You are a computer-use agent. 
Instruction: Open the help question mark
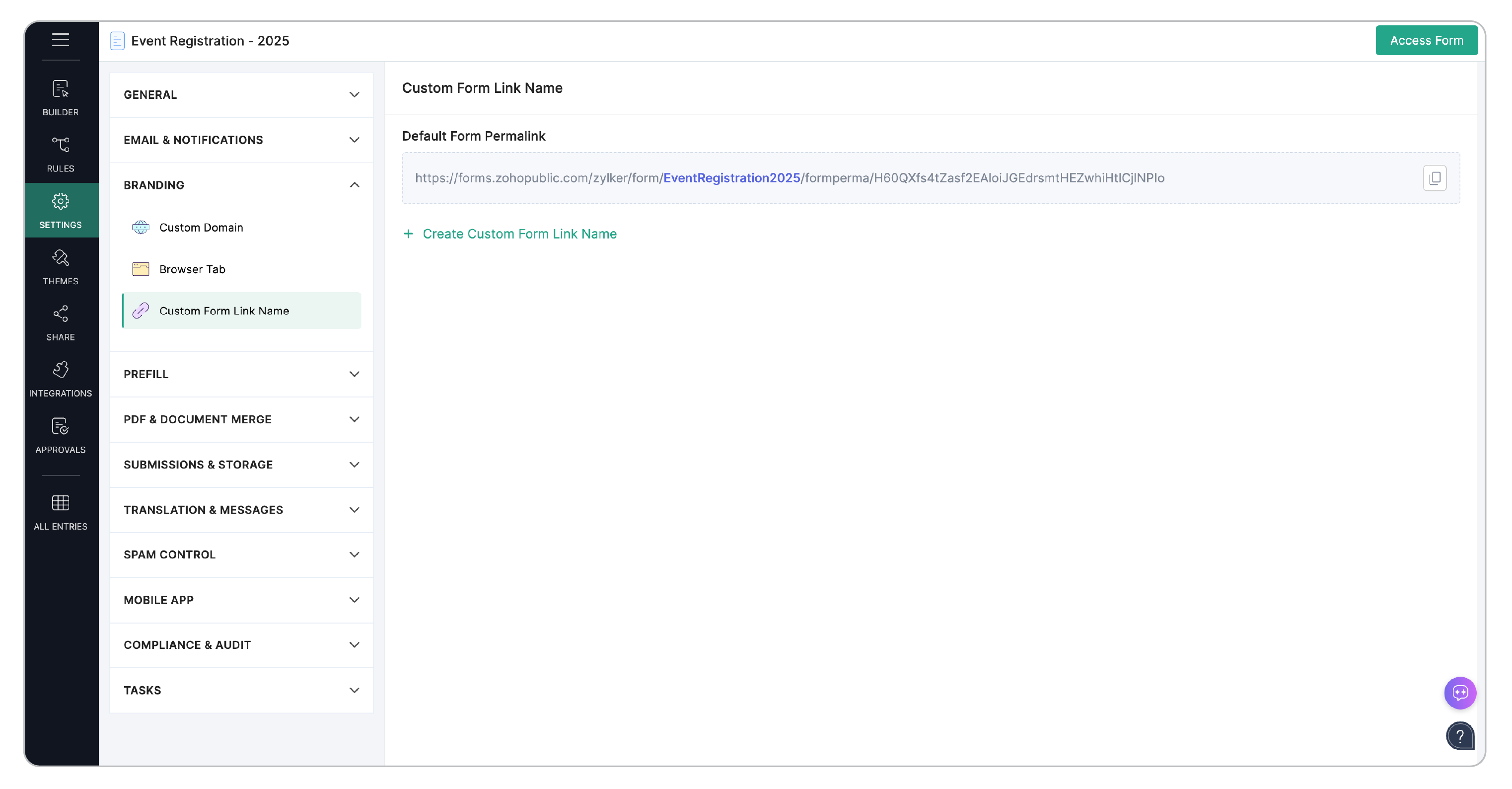coord(1461,736)
